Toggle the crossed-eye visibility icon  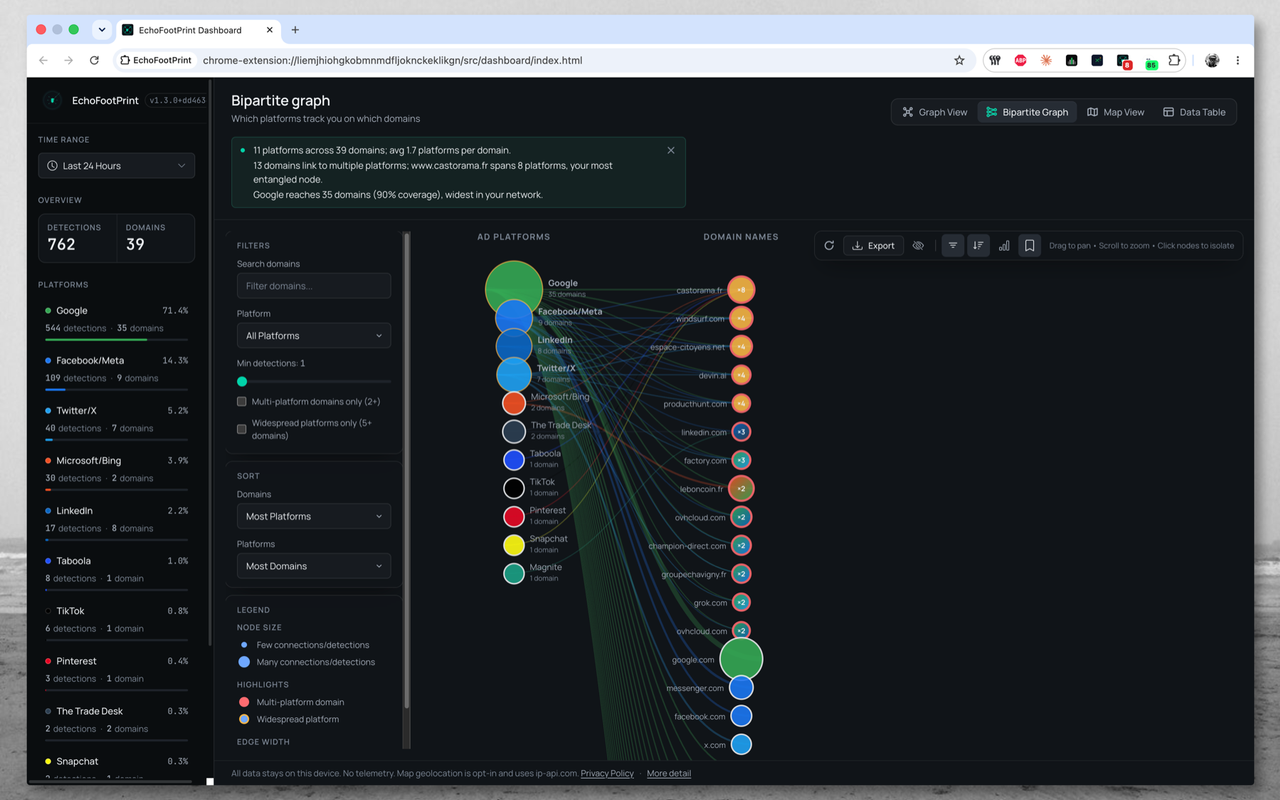[x=918, y=245]
